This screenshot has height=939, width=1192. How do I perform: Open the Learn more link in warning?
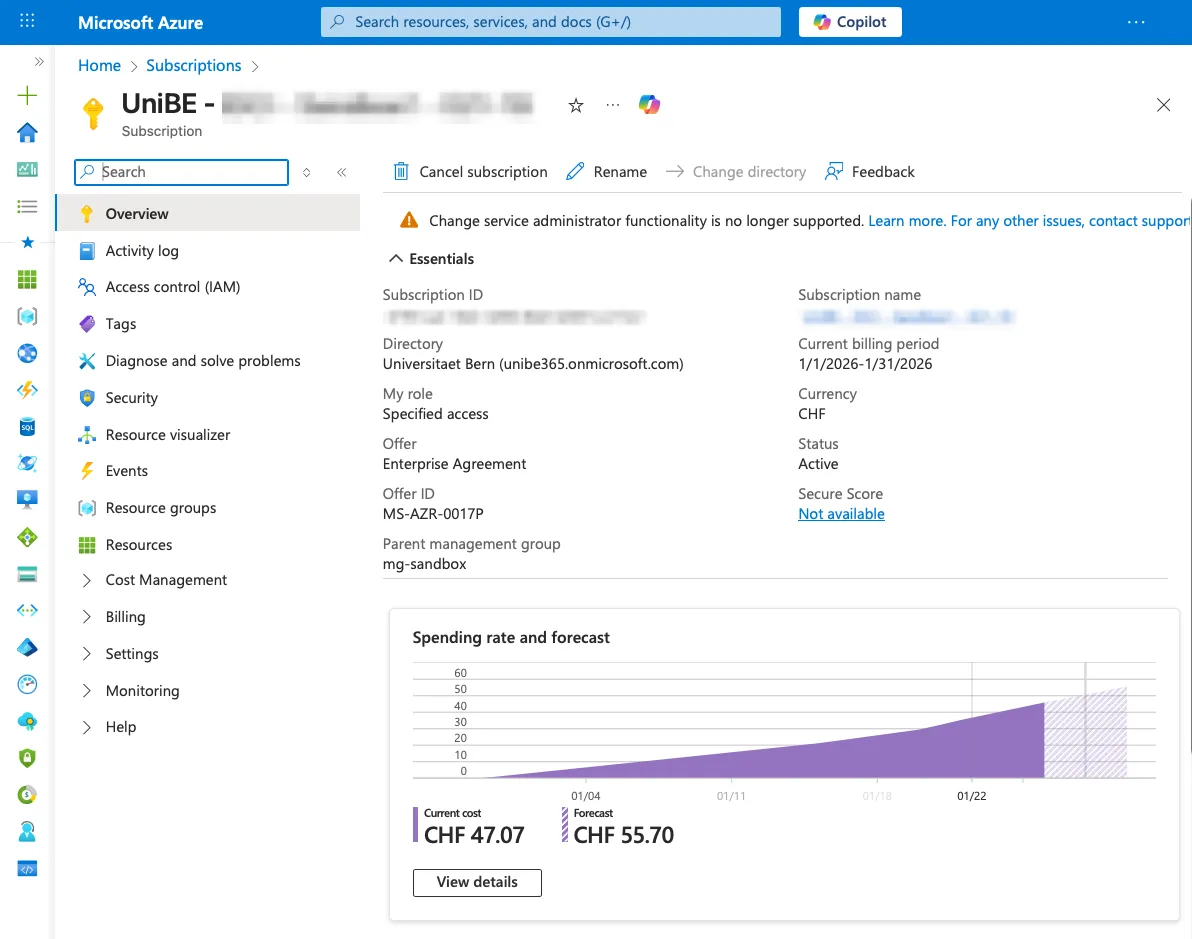pyautogui.click(x=906, y=220)
